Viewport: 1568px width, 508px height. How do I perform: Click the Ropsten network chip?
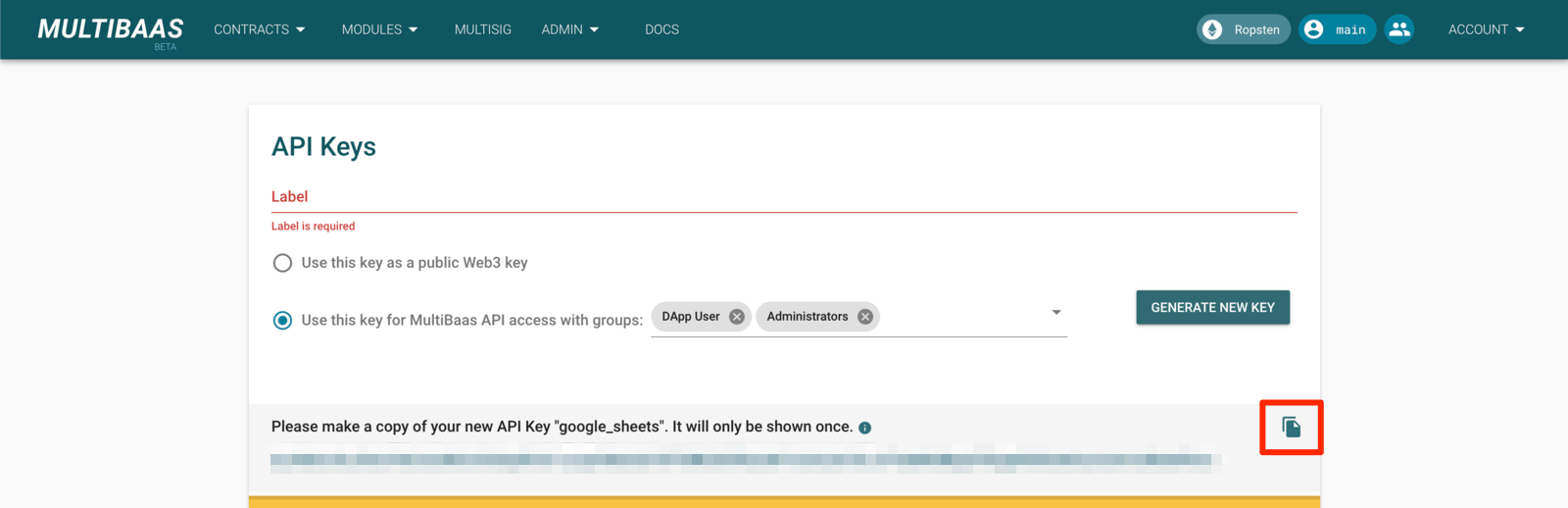coord(1243,29)
